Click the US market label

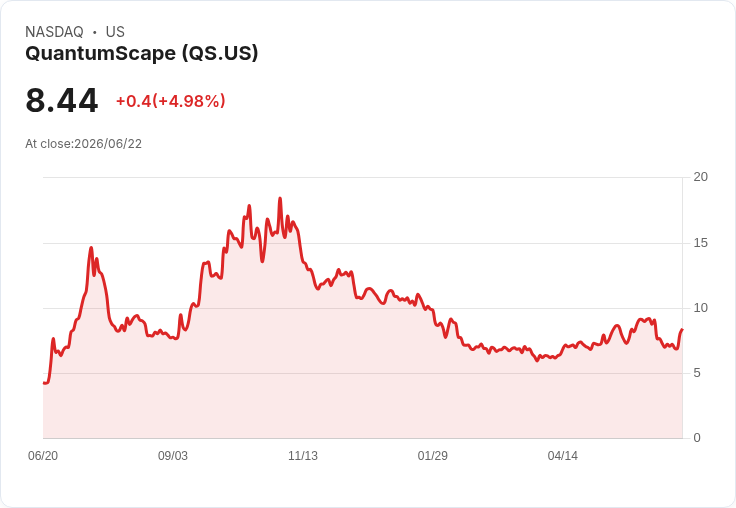point(115,32)
